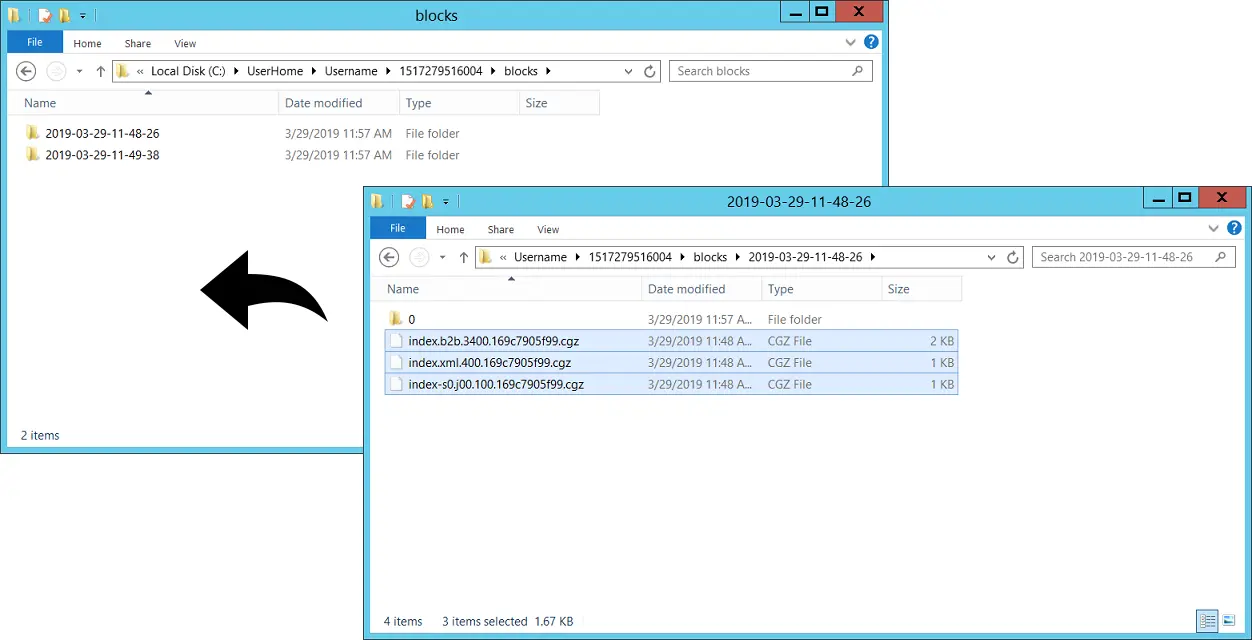Open the File menu in the front window

coord(397,228)
